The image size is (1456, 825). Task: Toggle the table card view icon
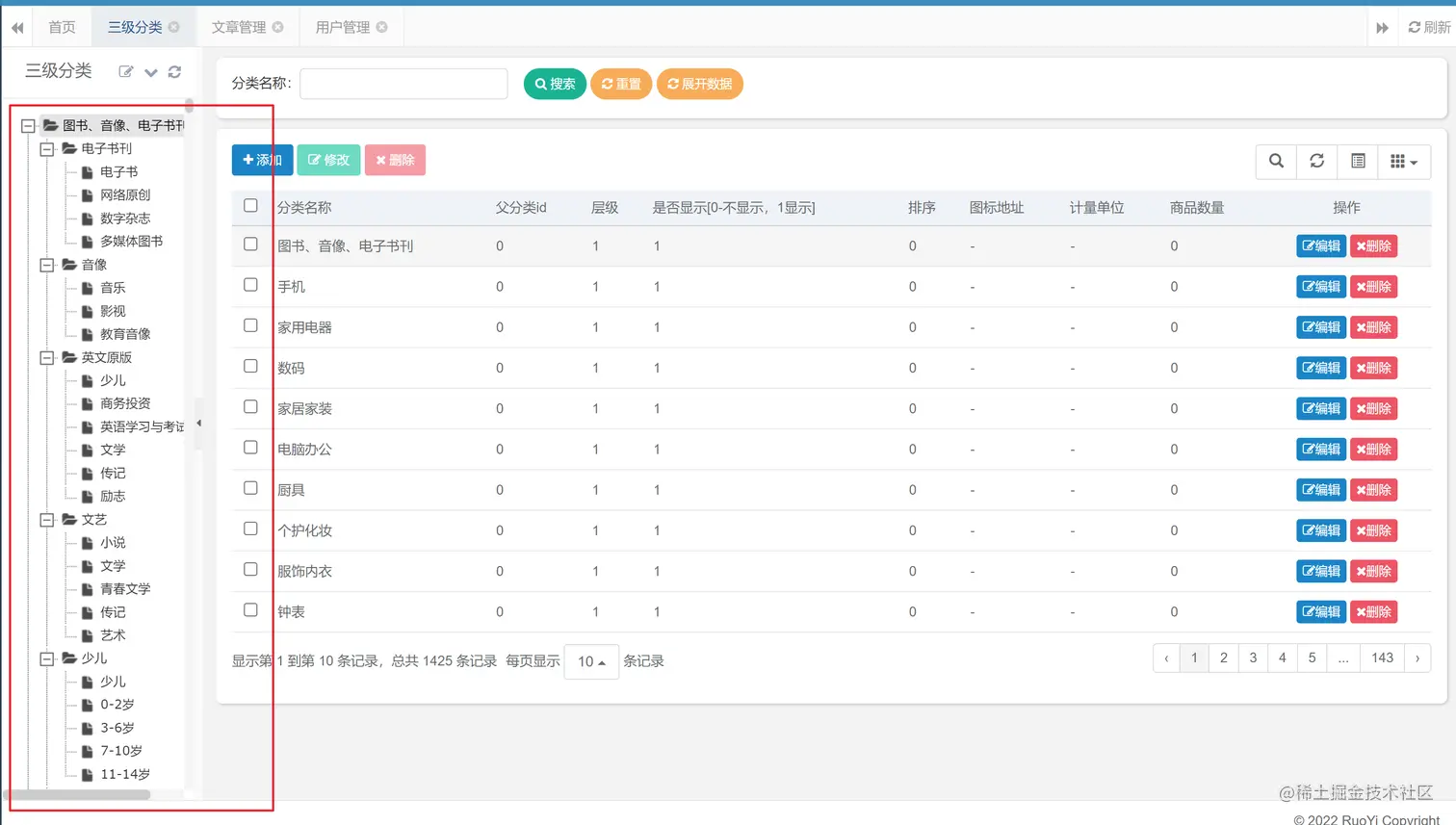pos(1358,161)
